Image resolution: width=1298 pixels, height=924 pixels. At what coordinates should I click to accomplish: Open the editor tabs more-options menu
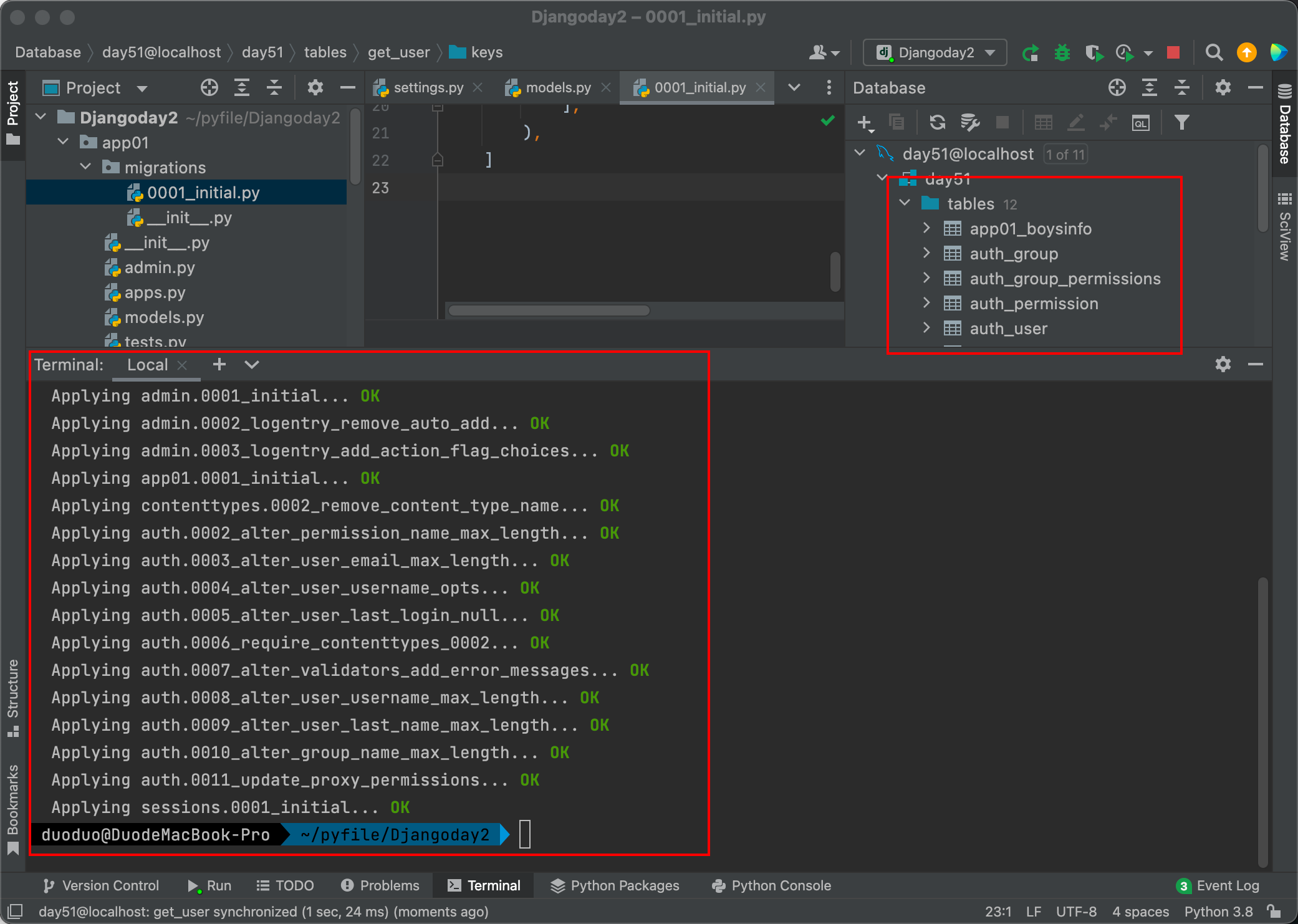pos(829,88)
